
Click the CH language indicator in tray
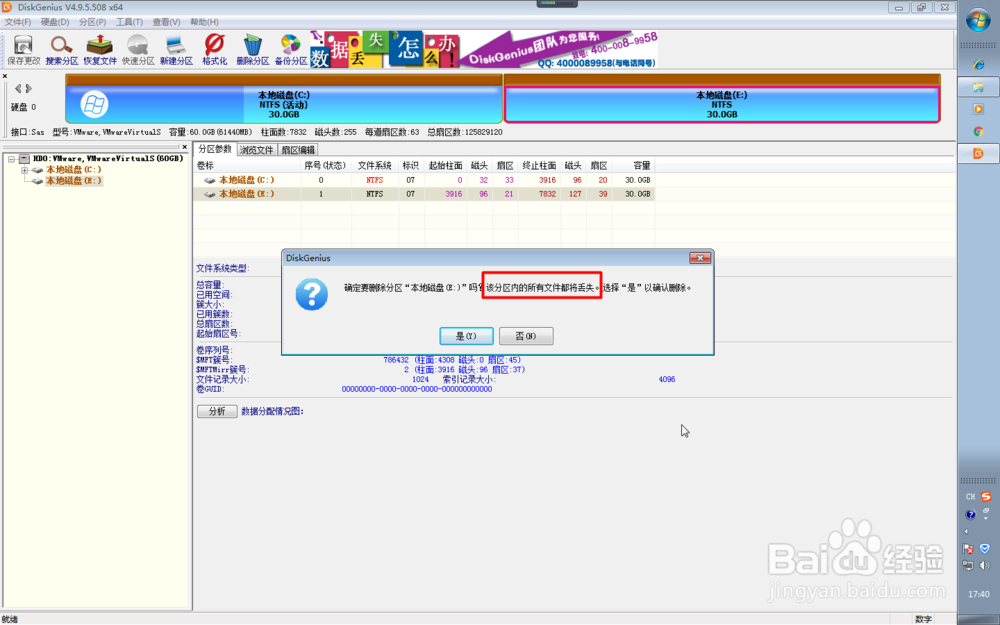click(x=970, y=496)
